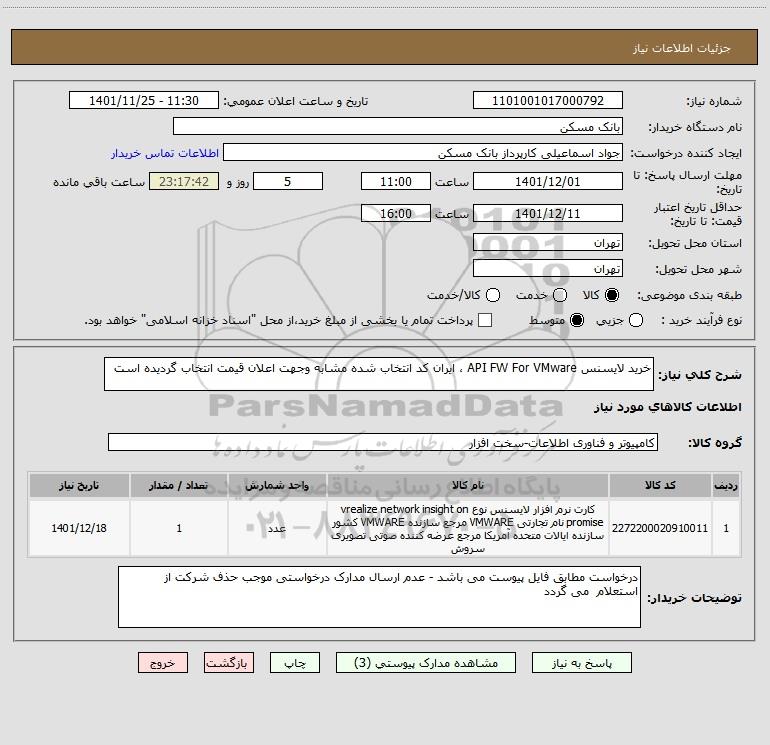
Task: Click the پاسخ به نیاز button
Action: pyautogui.click(x=581, y=663)
